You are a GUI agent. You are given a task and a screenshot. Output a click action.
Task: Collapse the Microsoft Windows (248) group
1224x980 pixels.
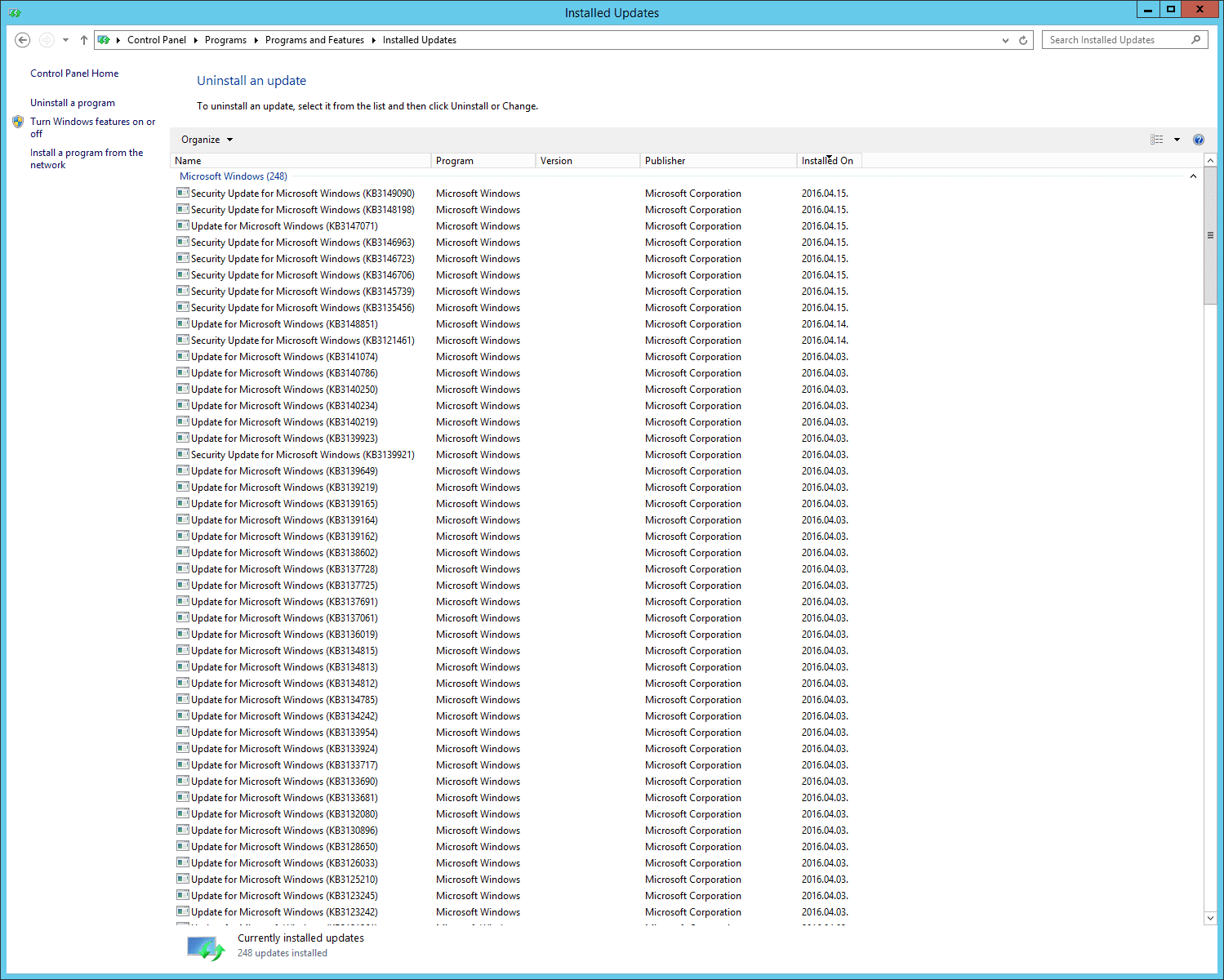[x=1193, y=176]
